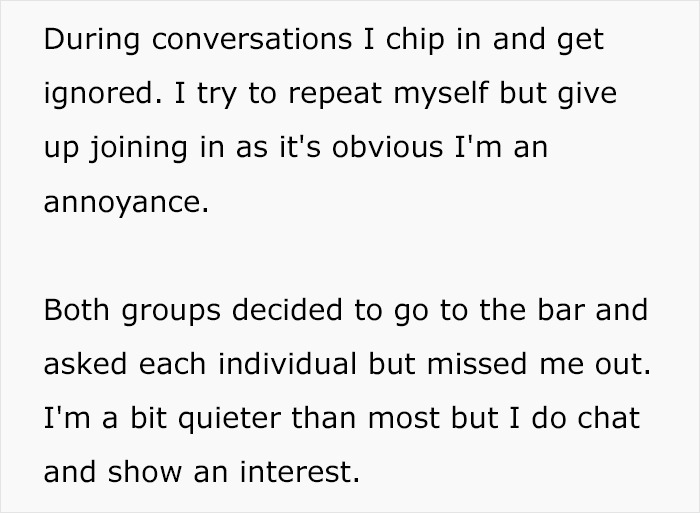Click the word 'quieter'
Image resolution: width=700 pixels, height=513 pixels.
pos(229,419)
